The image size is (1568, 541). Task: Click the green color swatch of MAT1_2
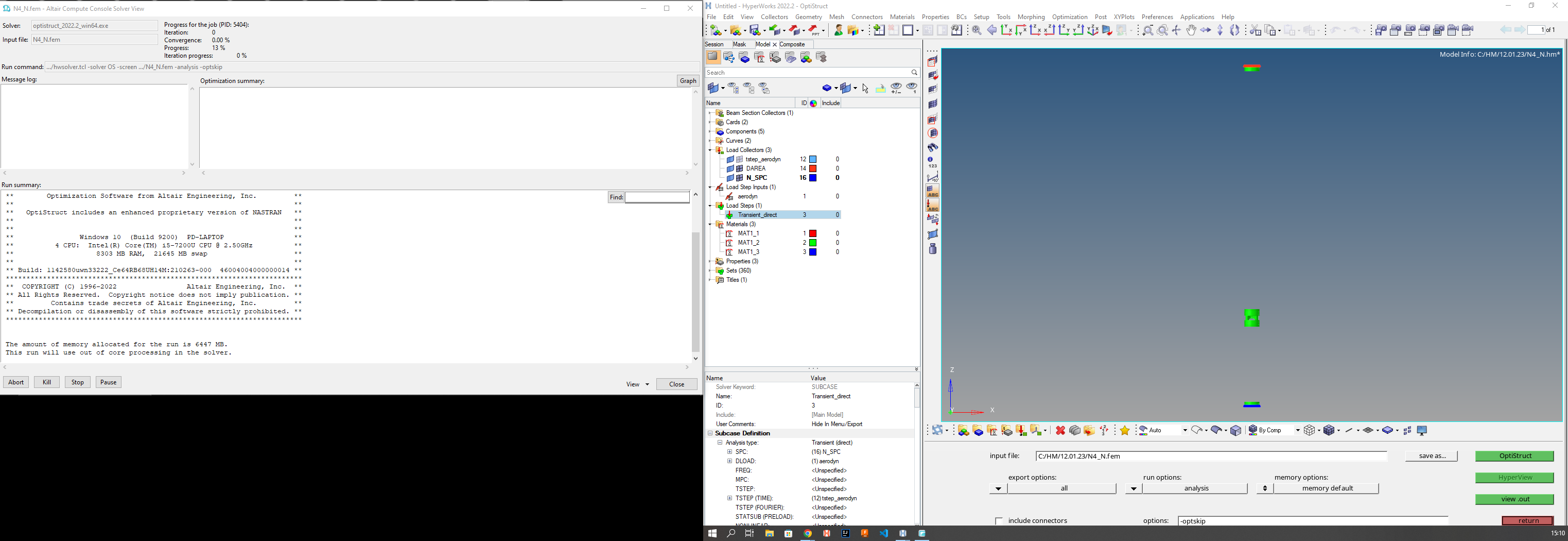813,243
